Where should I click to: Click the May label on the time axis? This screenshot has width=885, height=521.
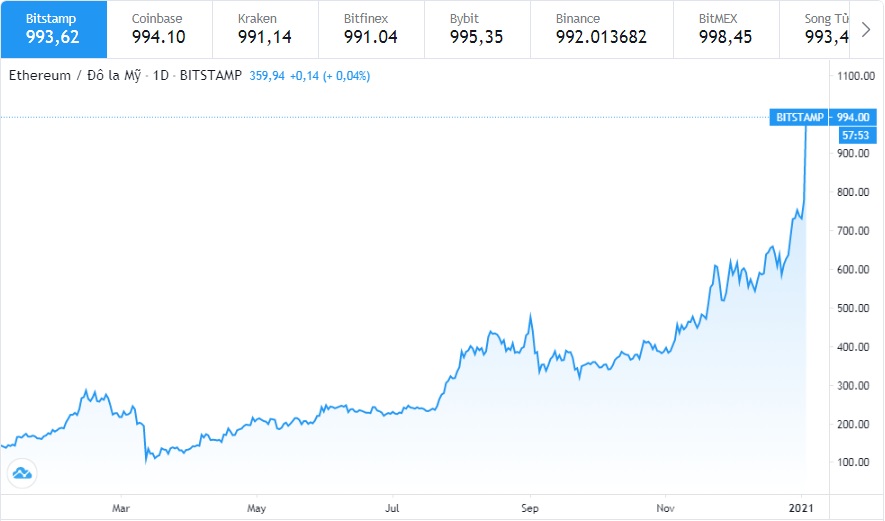[x=256, y=508]
